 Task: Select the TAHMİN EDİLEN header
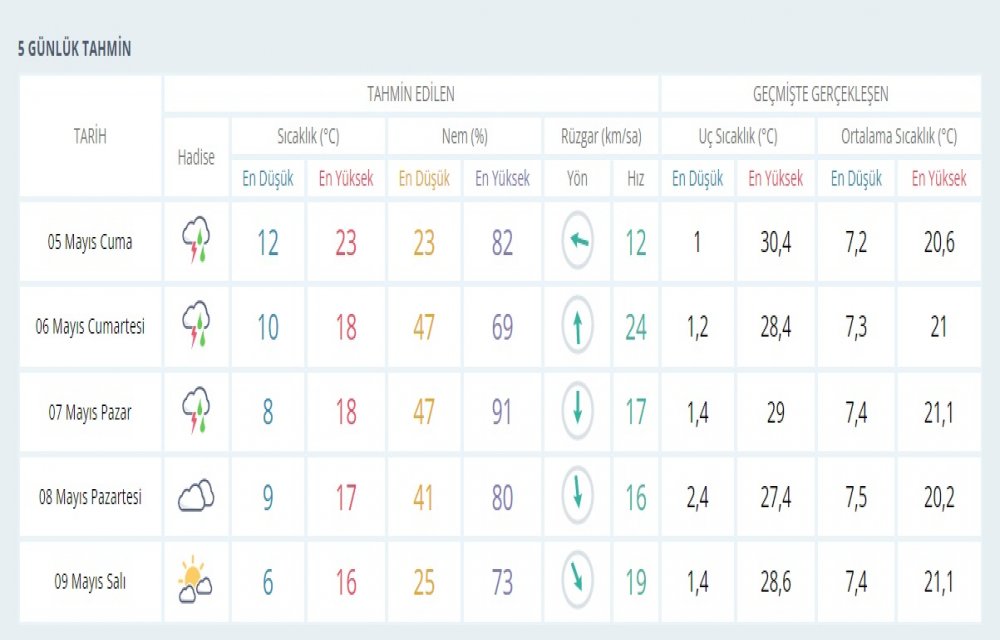click(x=410, y=95)
